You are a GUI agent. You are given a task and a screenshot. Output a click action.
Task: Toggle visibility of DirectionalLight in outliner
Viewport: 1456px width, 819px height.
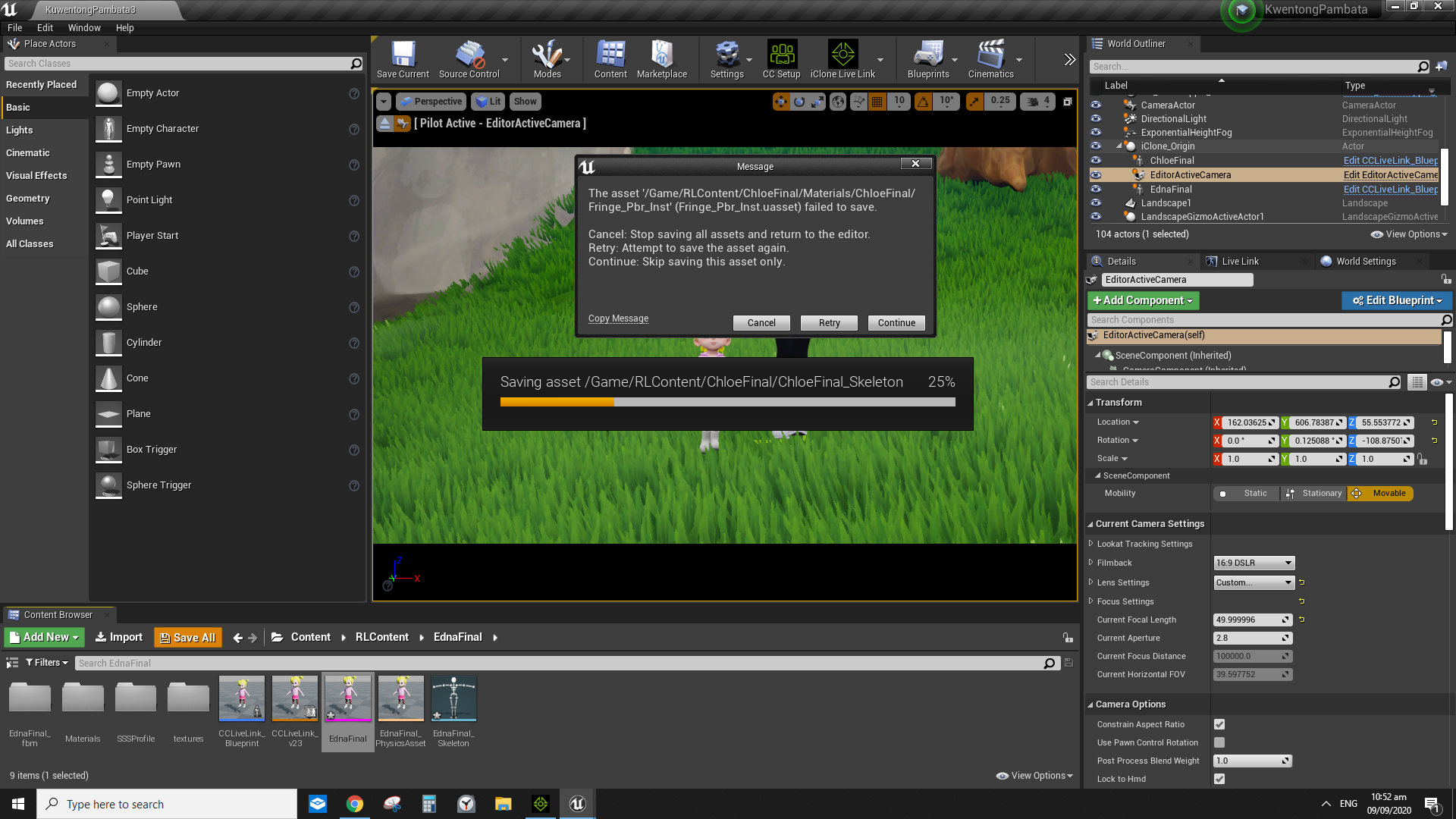(x=1096, y=118)
